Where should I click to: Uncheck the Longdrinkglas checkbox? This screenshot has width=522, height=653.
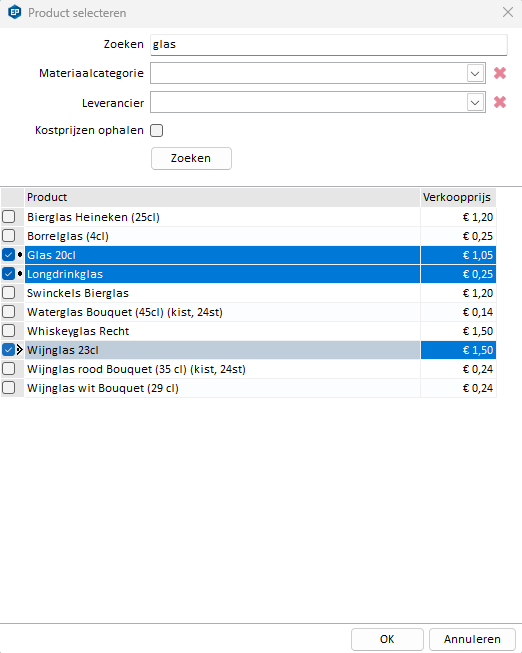point(8,274)
